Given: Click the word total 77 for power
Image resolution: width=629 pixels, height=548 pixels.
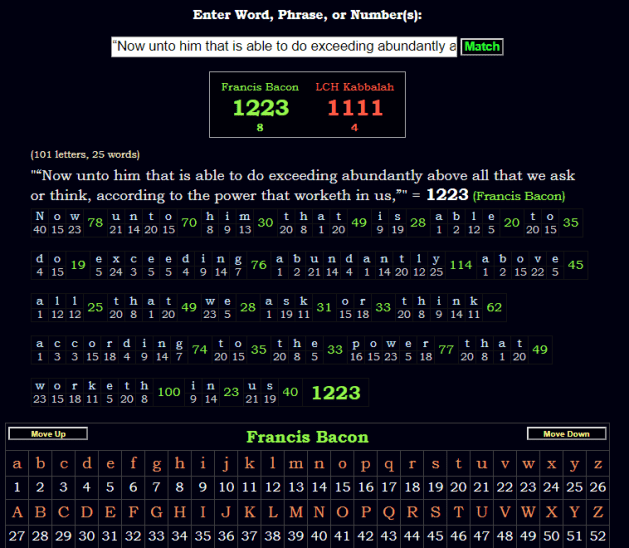Looking at the screenshot, I should point(446,350).
